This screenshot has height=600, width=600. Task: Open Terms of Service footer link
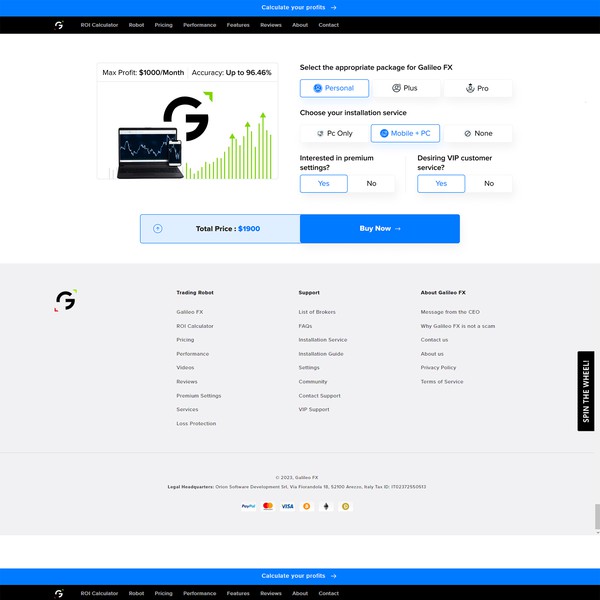442,382
